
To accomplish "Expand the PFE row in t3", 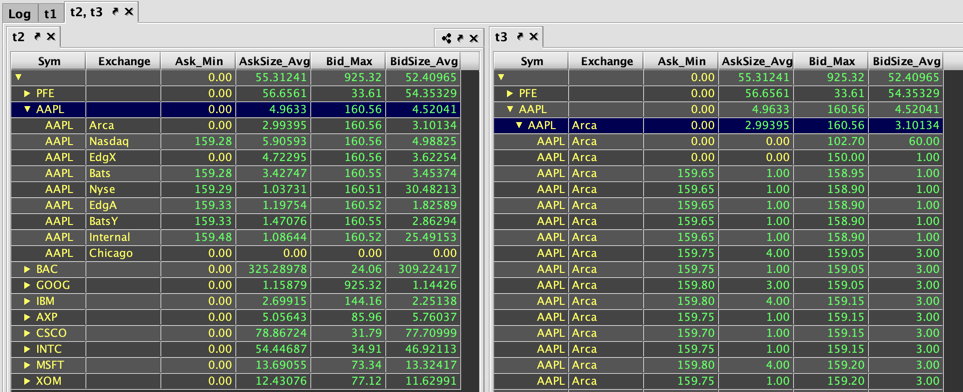I will (510, 93).
